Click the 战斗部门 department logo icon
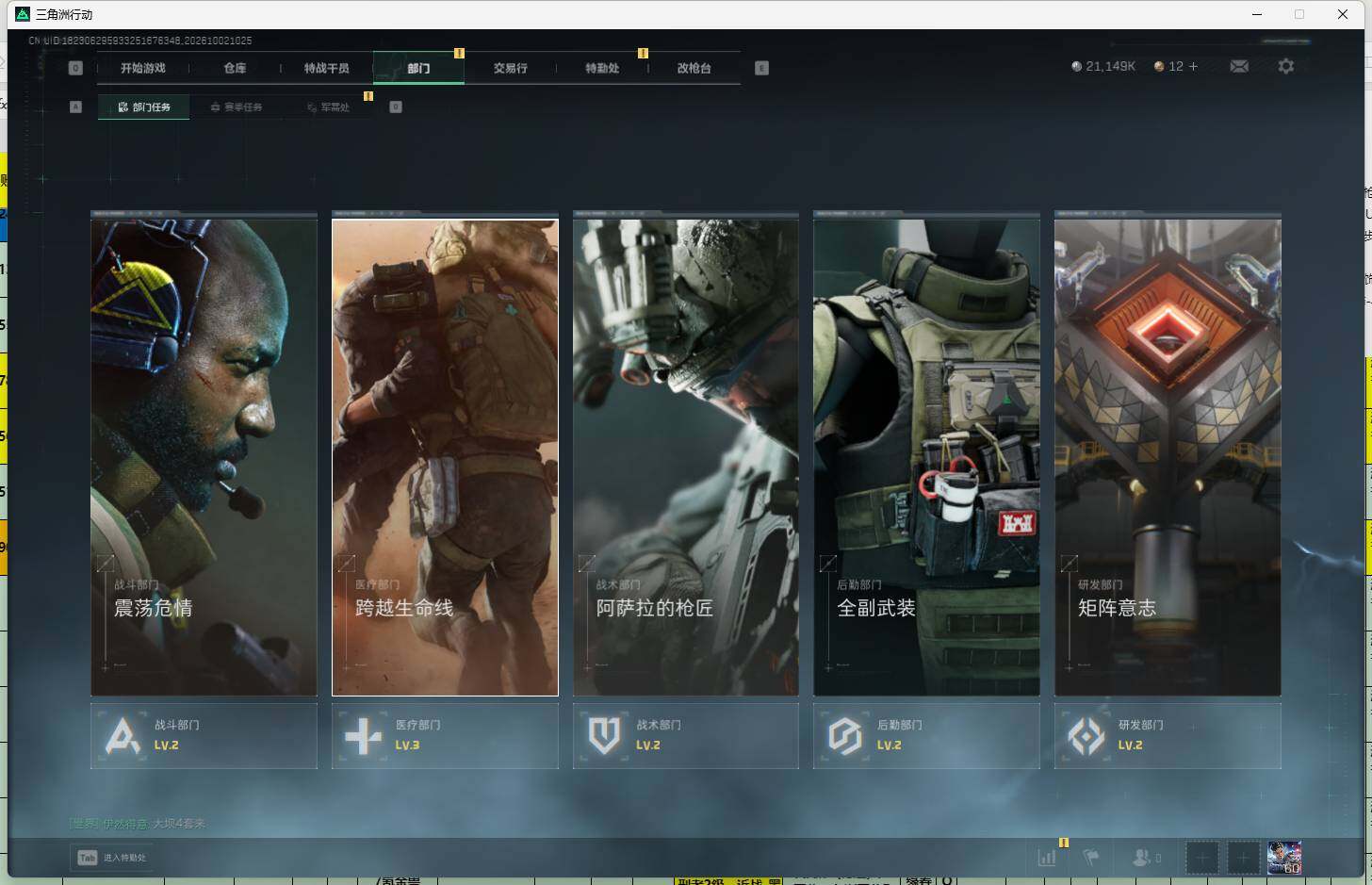Screen dimensions: 1372x885 point(122,736)
